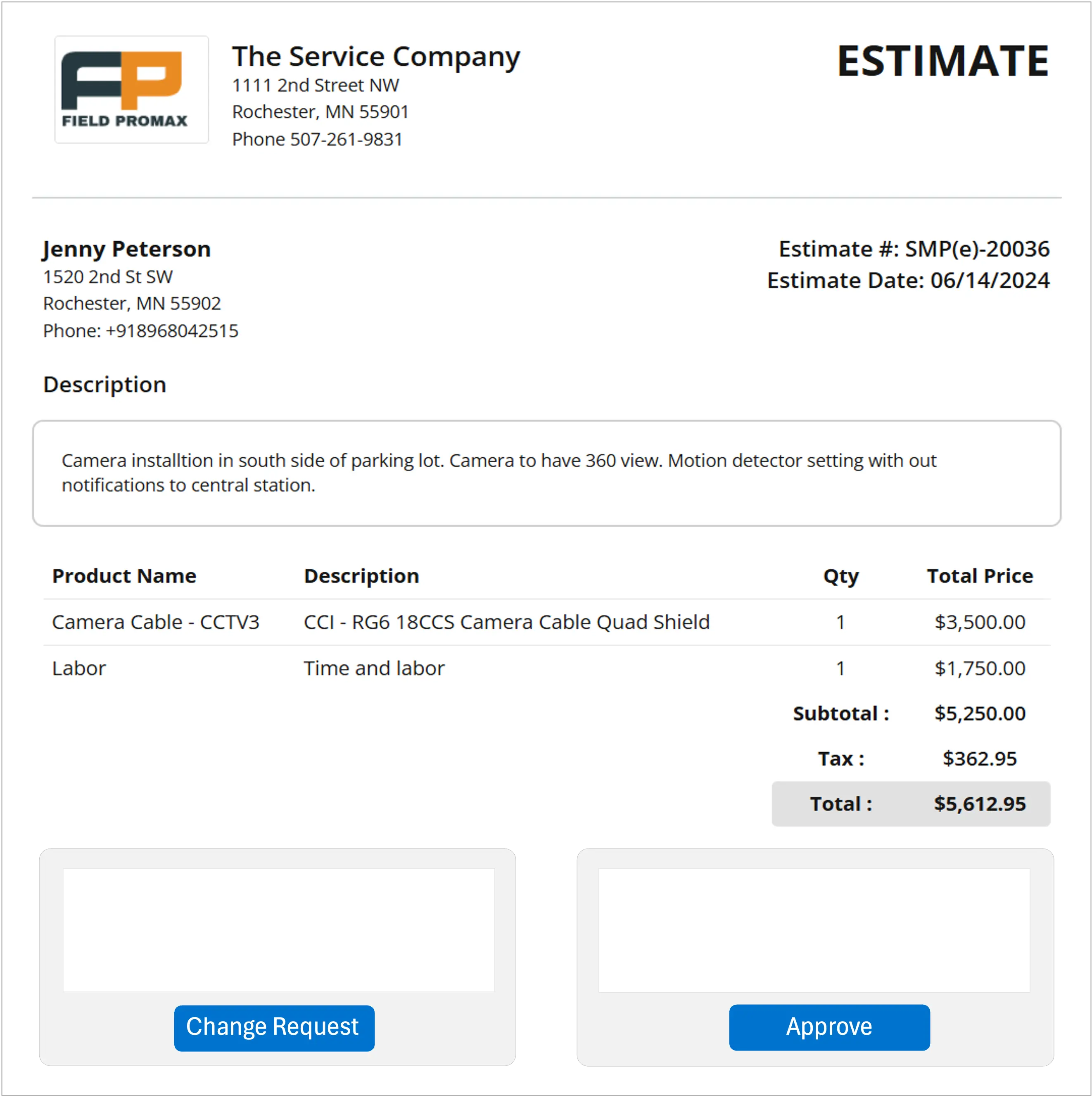Viewport: 1092px width, 1096px height.
Task: Click the Total Price column header
Action: pos(980,576)
